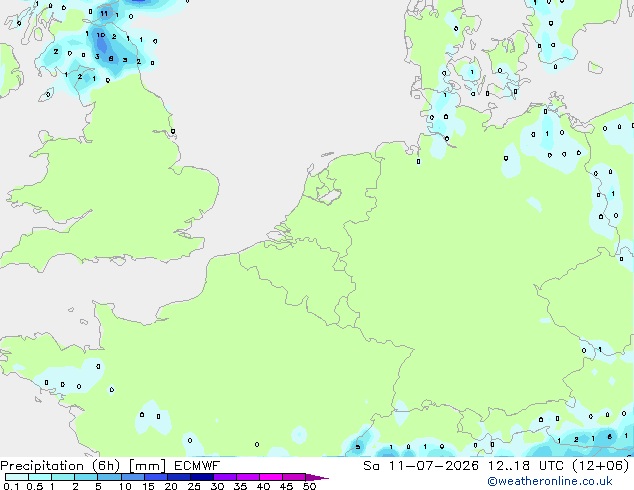Click the "25" legend scale label

pyautogui.click(x=194, y=486)
